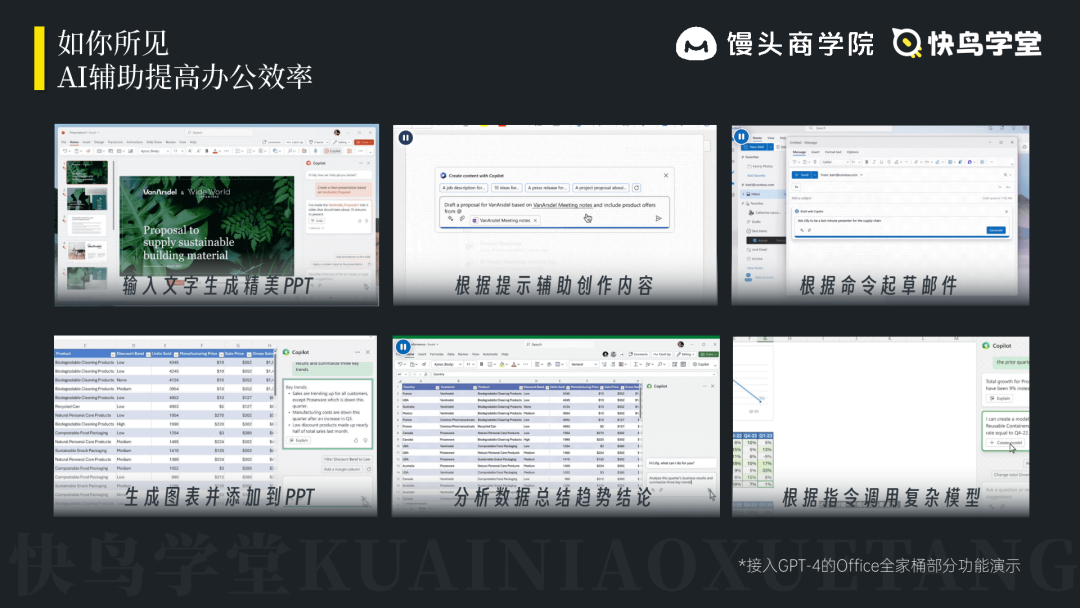1080x608 pixels.
Task: Select the second slide thumbnail in PowerPoint
Action: pos(87,199)
